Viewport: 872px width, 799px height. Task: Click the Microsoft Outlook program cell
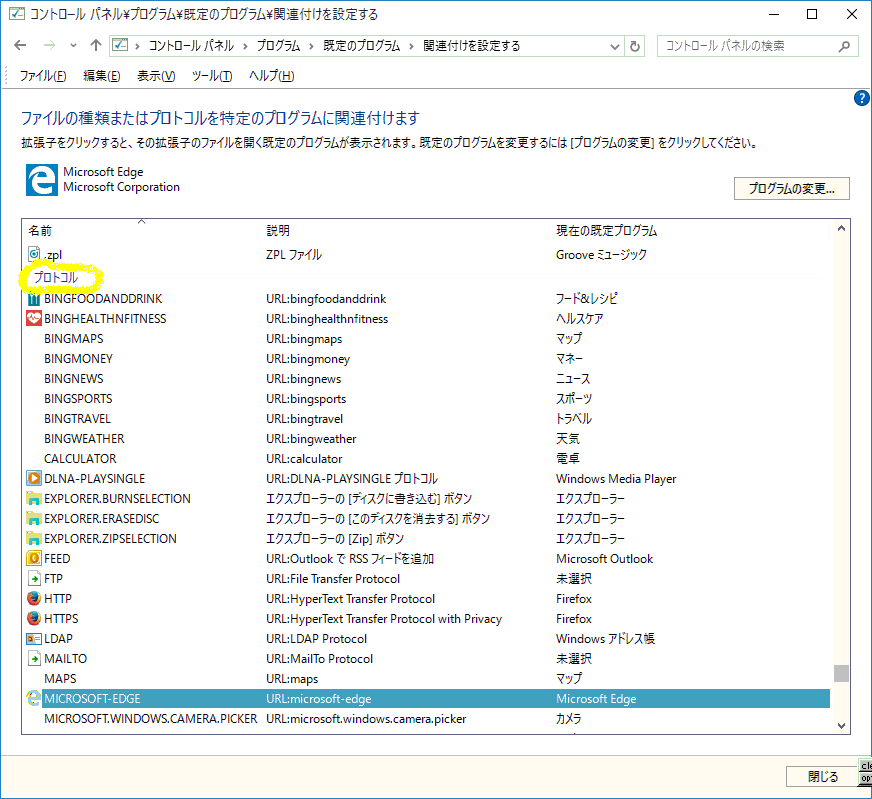click(605, 559)
